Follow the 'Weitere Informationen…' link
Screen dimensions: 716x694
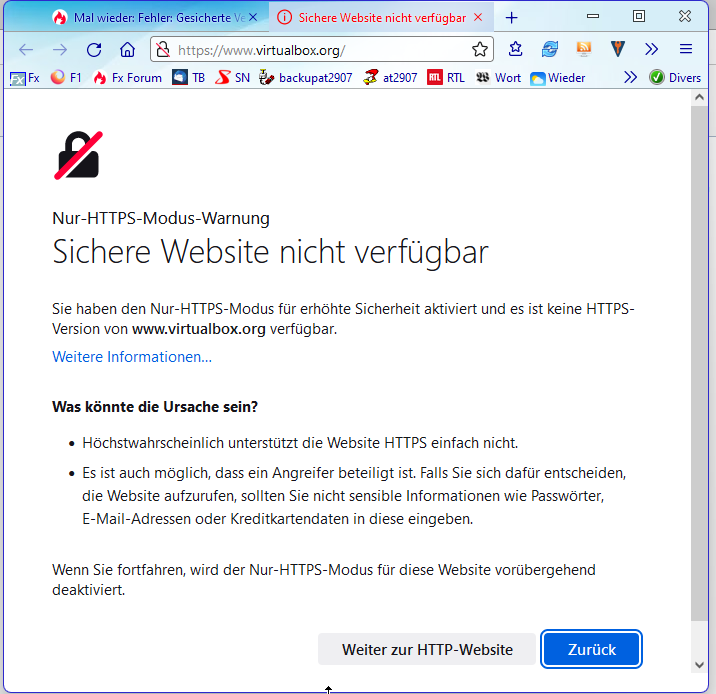click(x=132, y=357)
